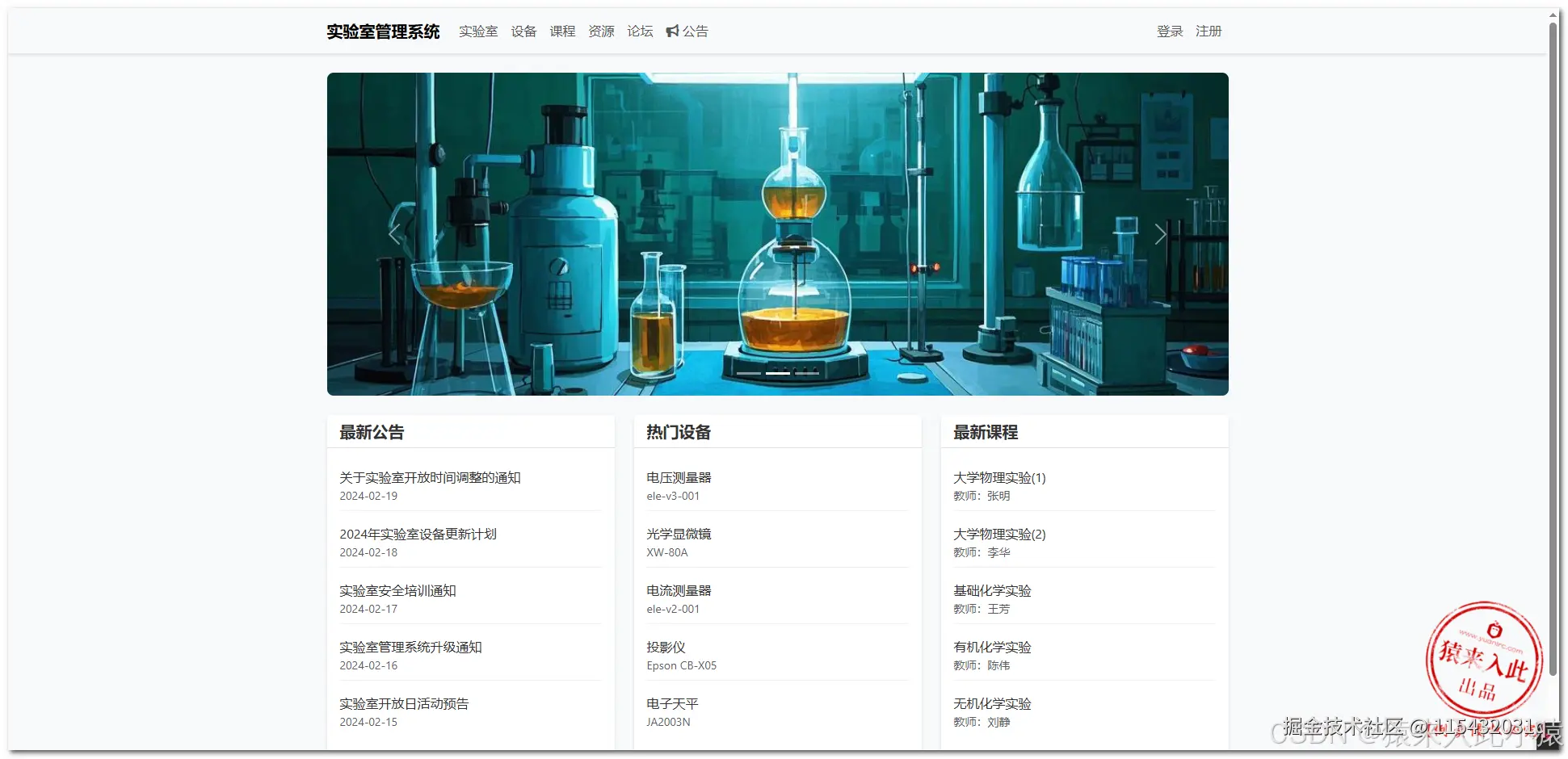Screen dimensions: 1568x759
Task: Click the carousel next arrow
Action: 1161,233
